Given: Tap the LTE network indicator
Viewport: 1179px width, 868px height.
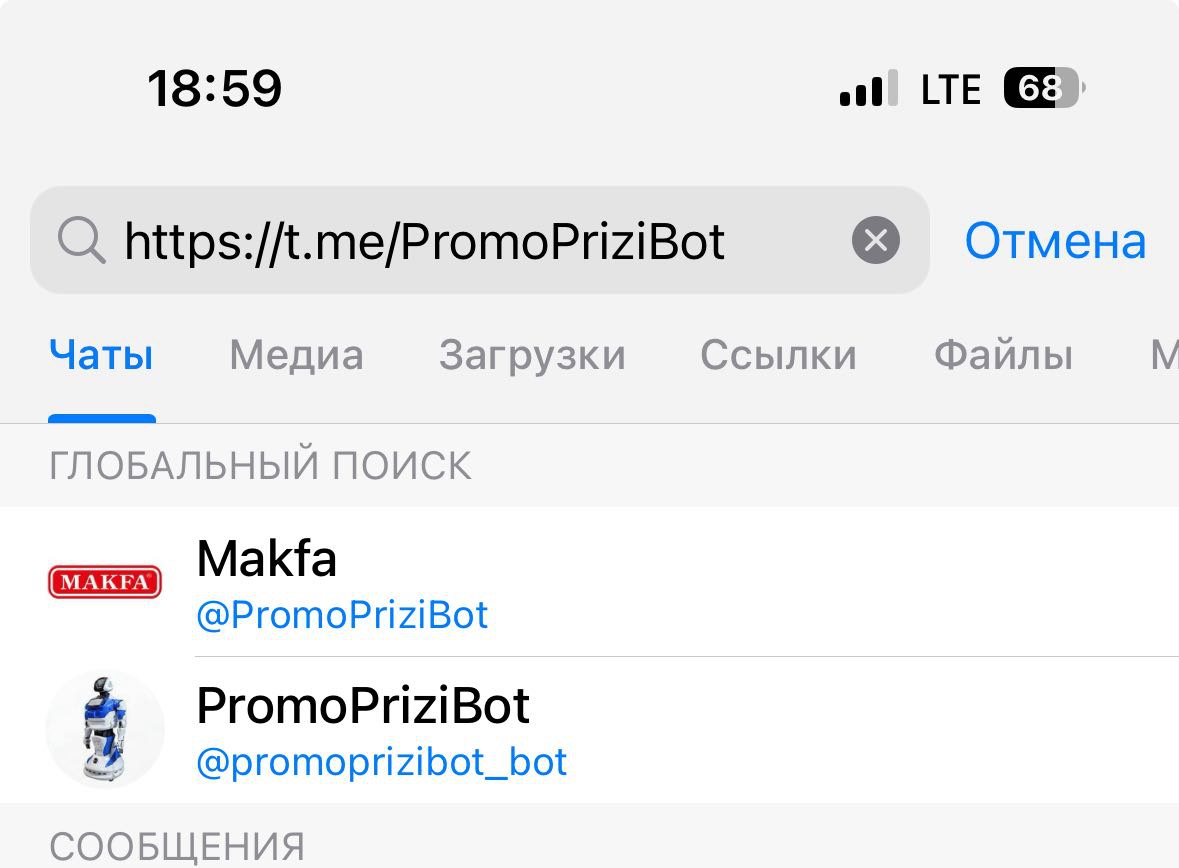Looking at the screenshot, I should 950,90.
